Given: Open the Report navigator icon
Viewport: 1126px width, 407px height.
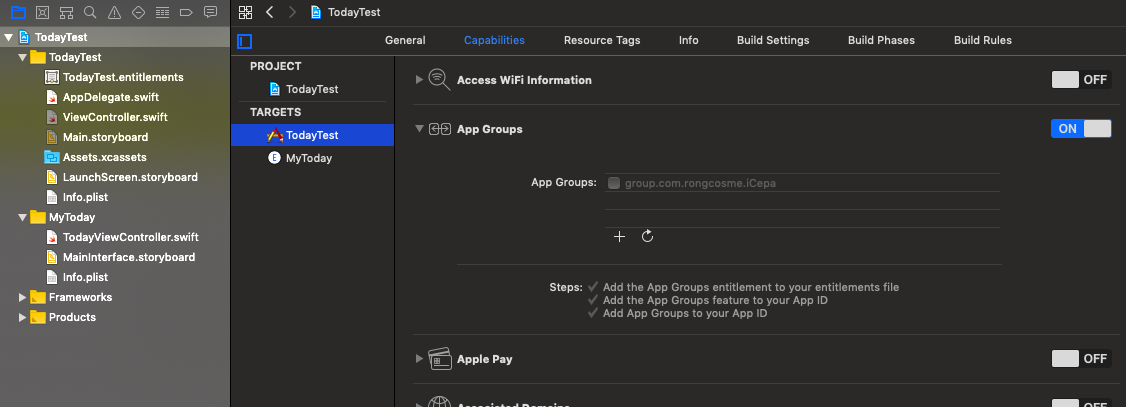Looking at the screenshot, I should 210,12.
